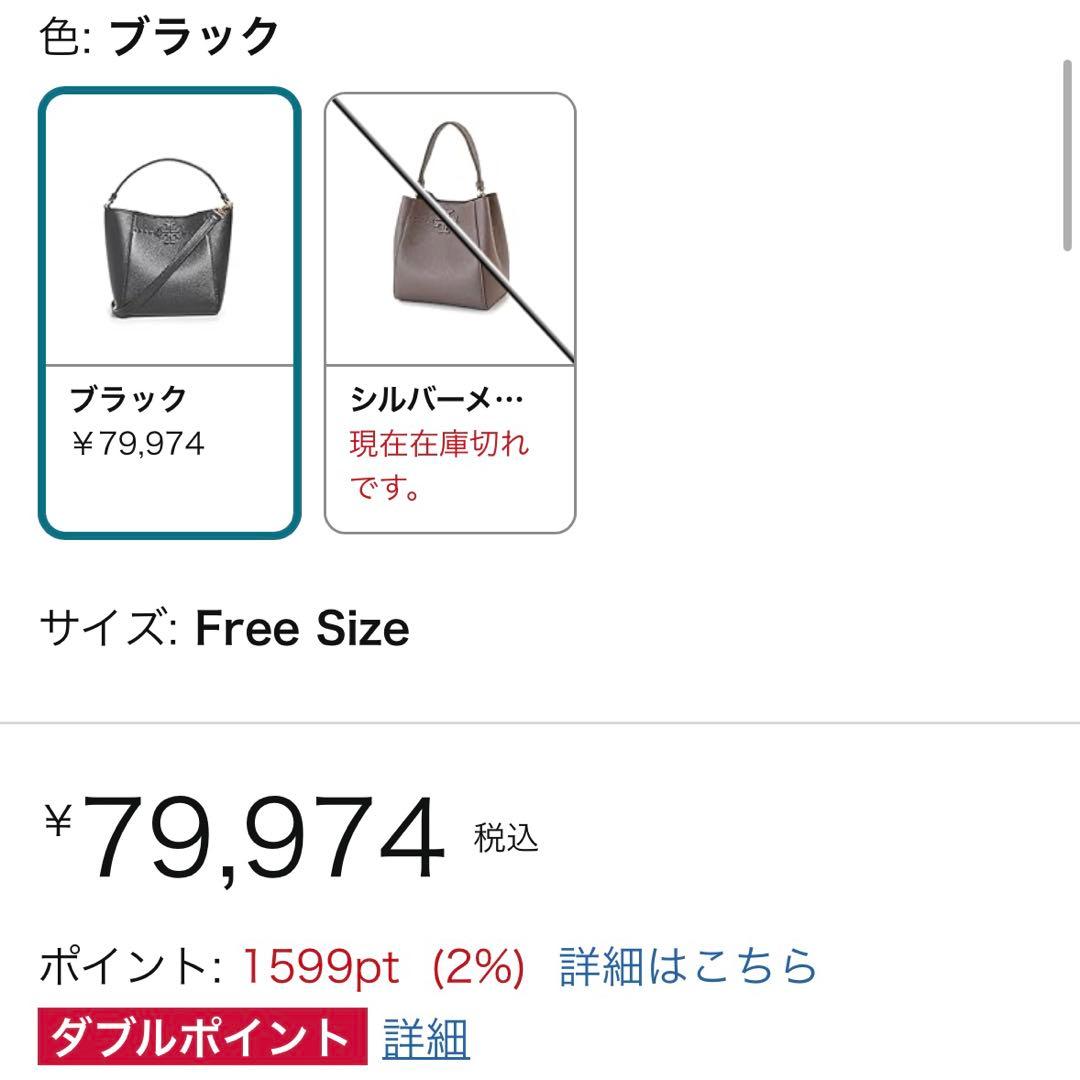This screenshot has width=1080, height=1080.
Task: Click the Free Size size option
Action: coord(300,628)
